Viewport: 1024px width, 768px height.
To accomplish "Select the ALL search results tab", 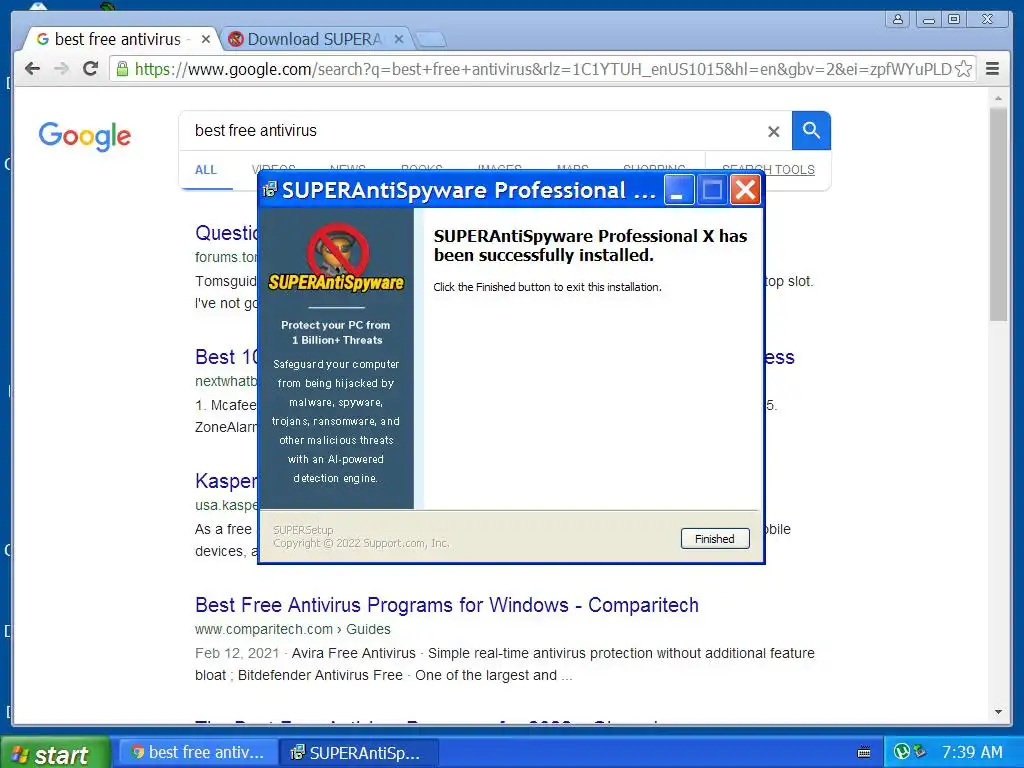I will 206,170.
